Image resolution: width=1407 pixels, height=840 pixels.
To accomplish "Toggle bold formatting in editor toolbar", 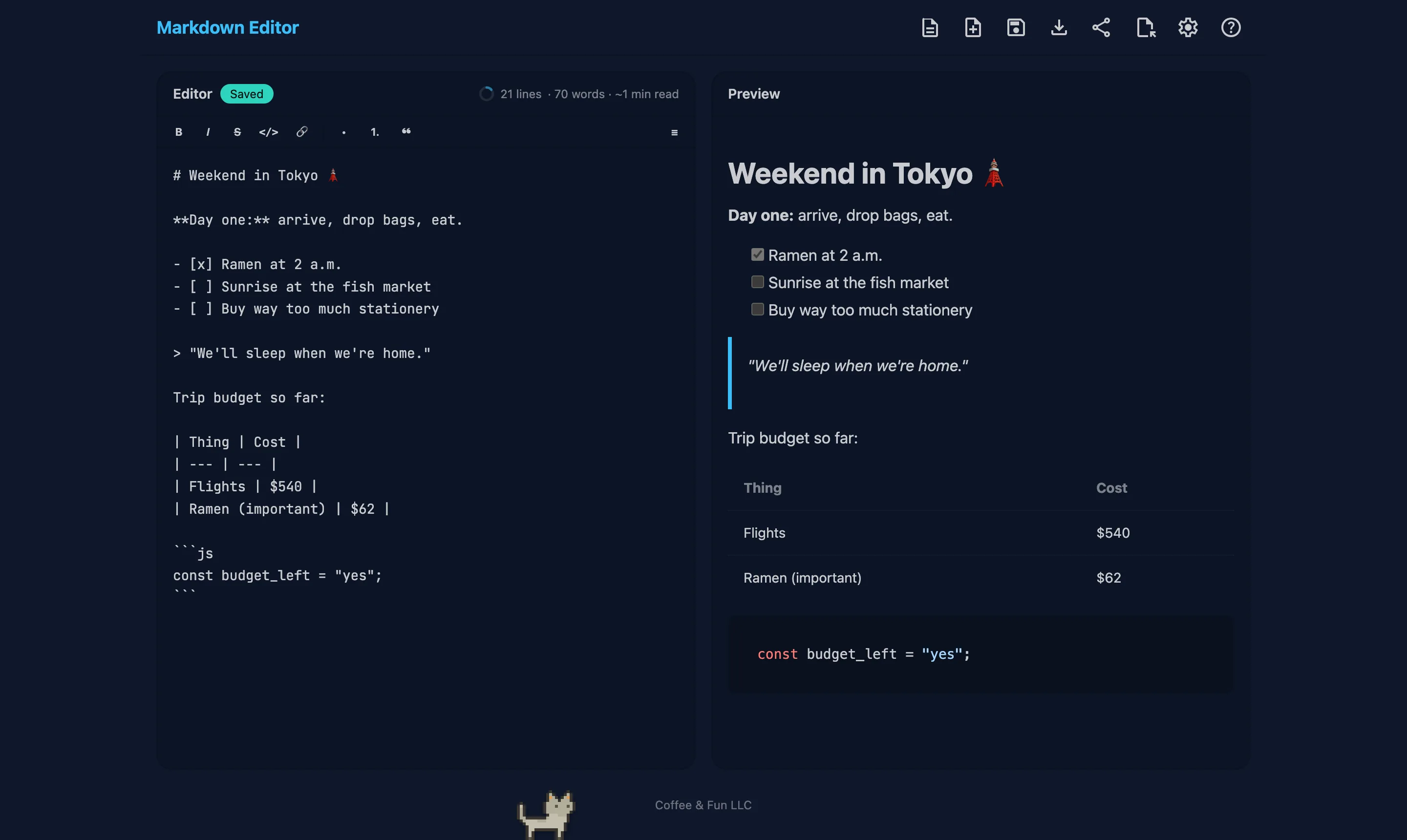I will point(179,132).
